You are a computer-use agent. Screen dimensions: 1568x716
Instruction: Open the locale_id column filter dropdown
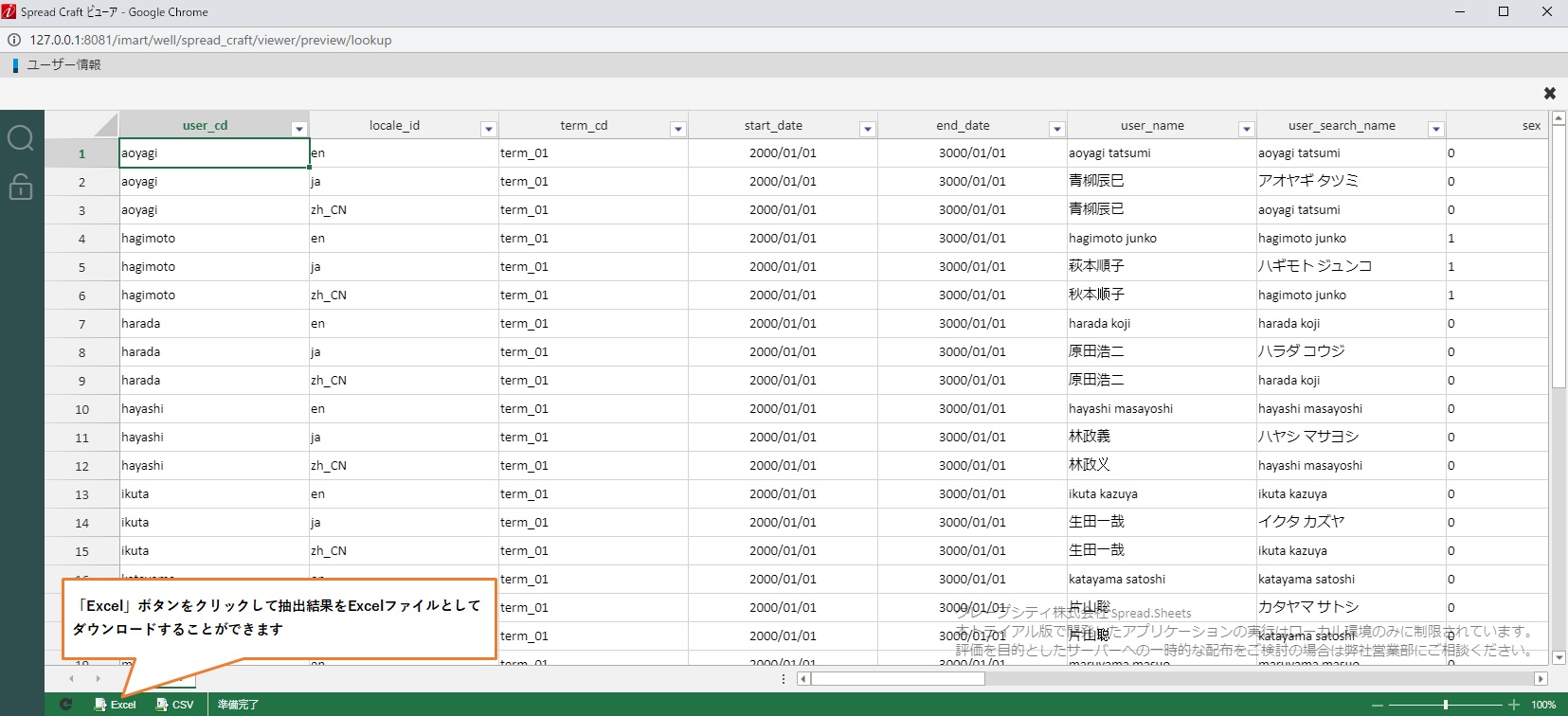(489, 129)
